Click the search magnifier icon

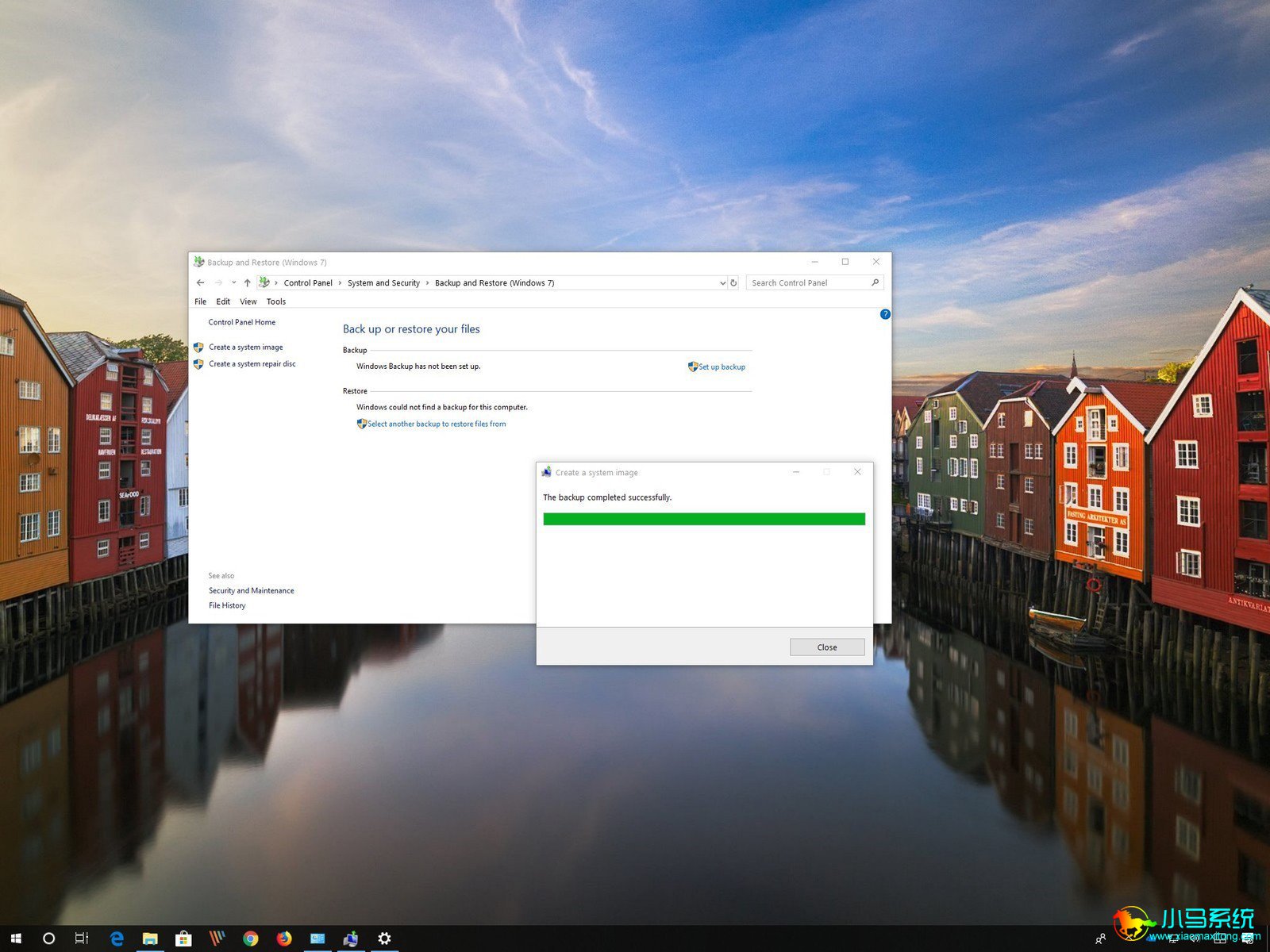click(x=876, y=282)
